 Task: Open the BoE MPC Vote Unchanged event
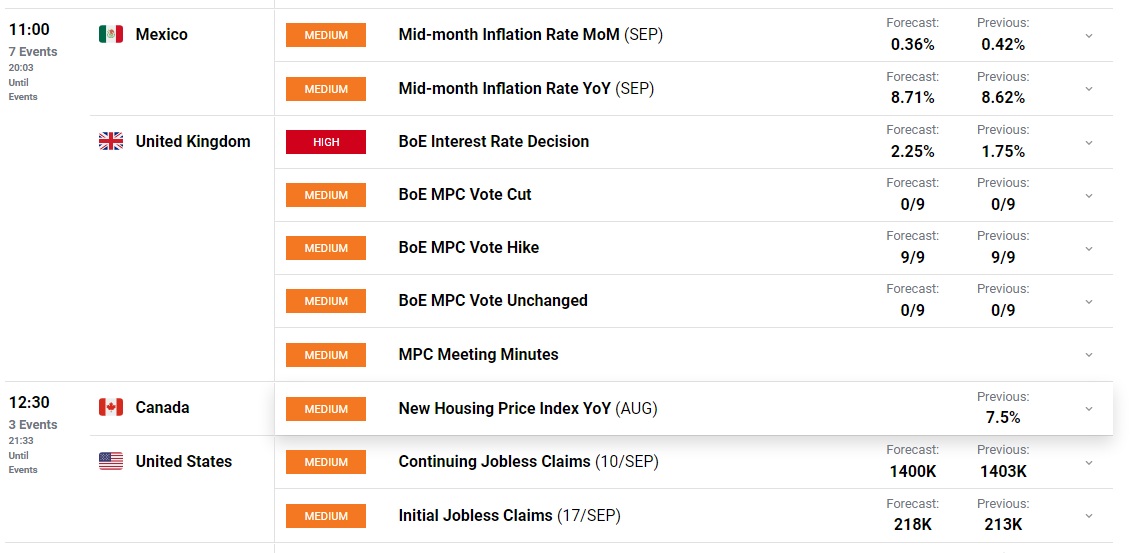tap(492, 301)
